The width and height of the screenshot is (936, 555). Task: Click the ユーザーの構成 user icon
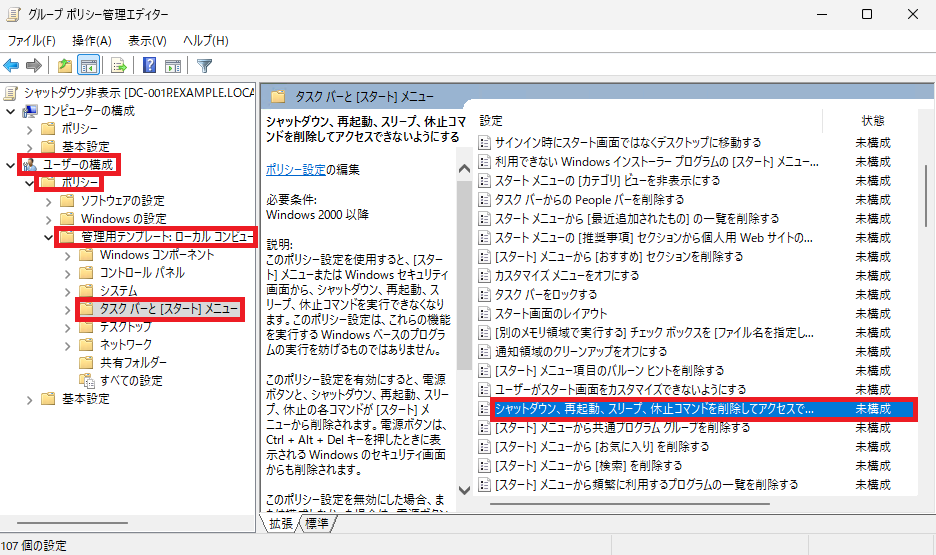(x=29, y=165)
